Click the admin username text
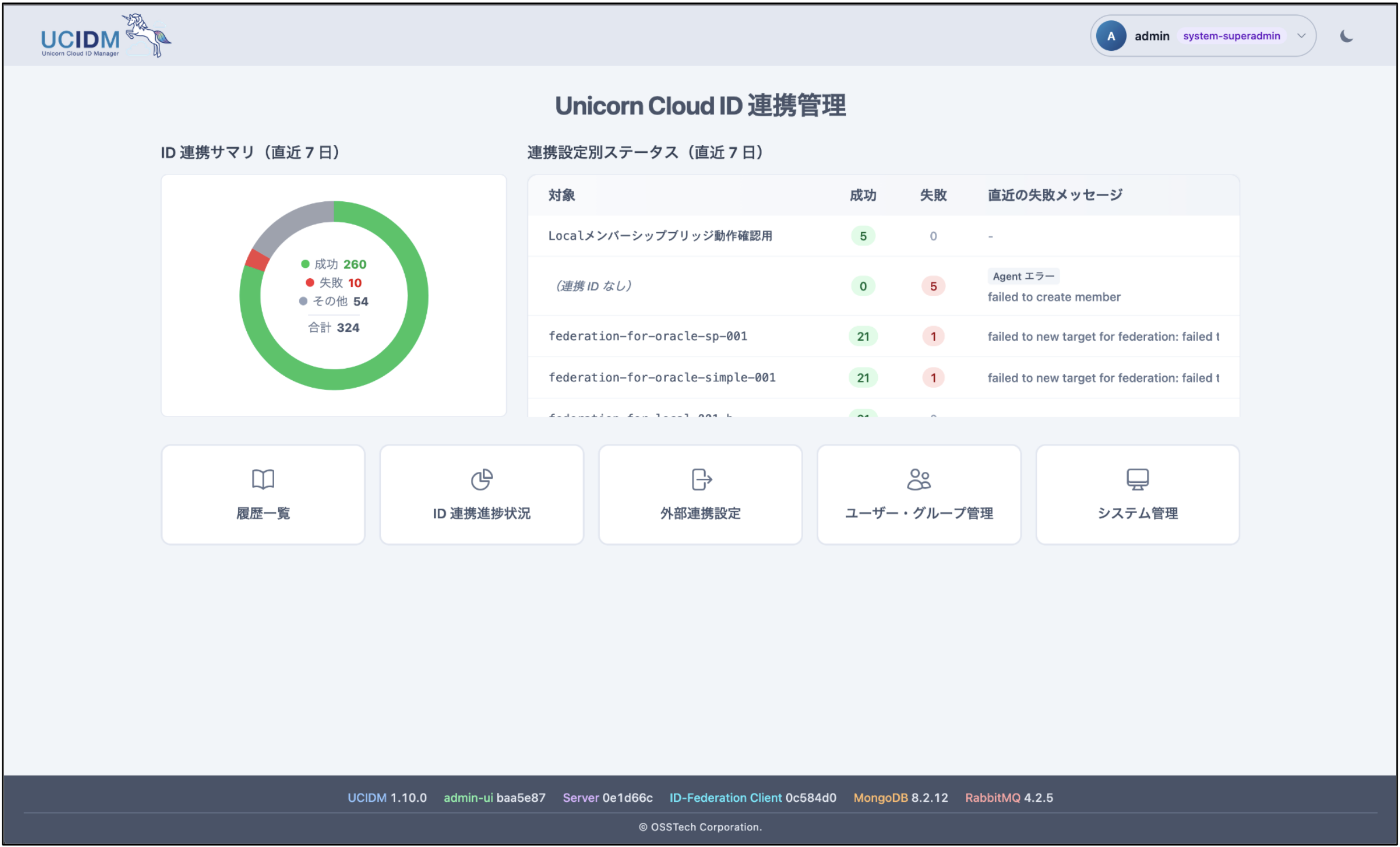Viewport: 1400px width, 847px height. click(x=1151, y=36)
